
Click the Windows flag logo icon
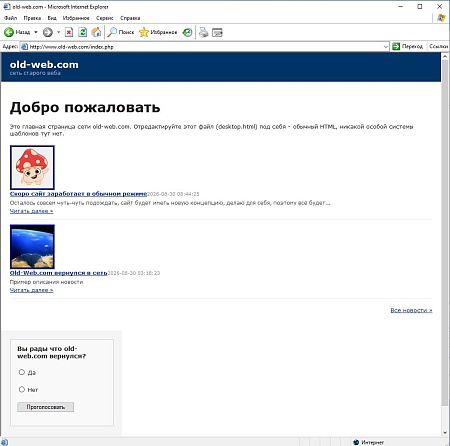[441, 18]
